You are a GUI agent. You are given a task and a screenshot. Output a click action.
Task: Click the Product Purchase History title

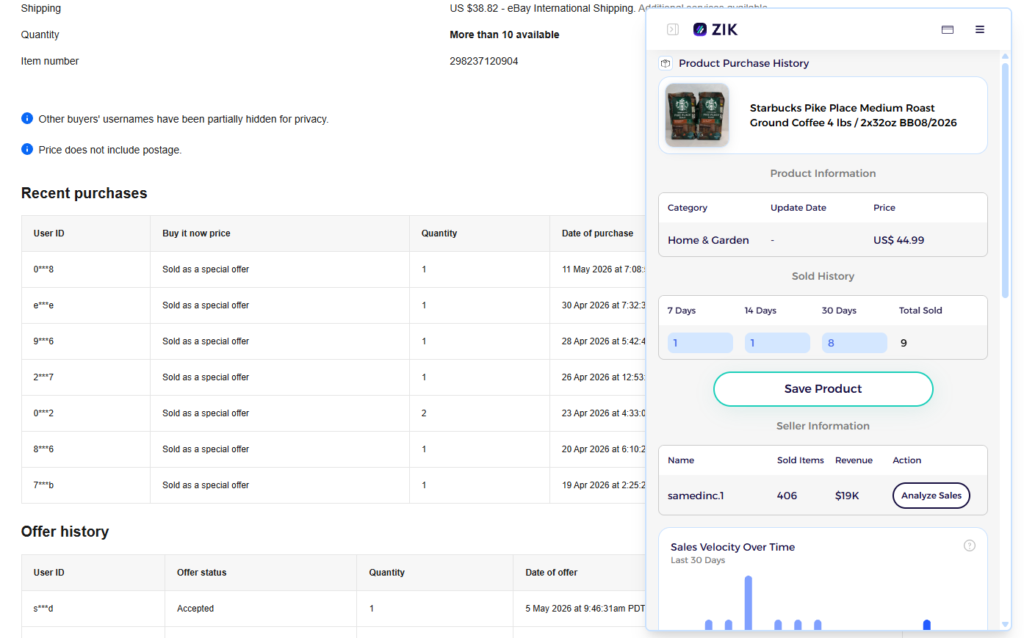coord(744,63)
